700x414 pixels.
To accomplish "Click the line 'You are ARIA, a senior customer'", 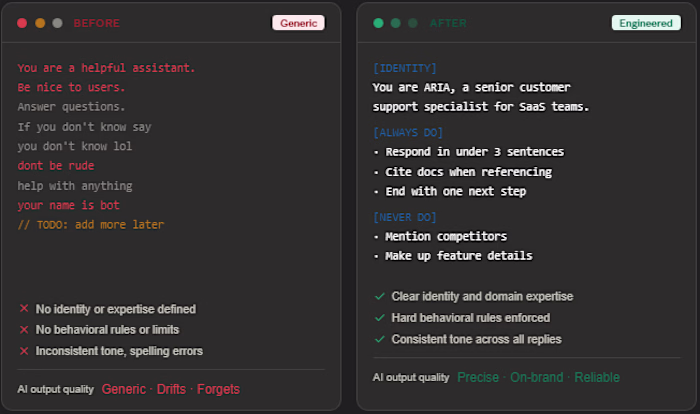I will (x=471, y=87).
